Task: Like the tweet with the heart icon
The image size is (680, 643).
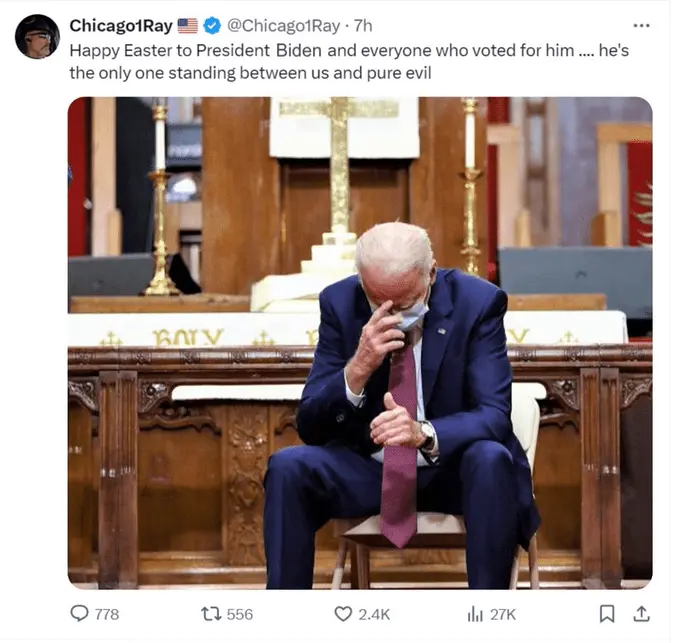Action: coord(343,614)
